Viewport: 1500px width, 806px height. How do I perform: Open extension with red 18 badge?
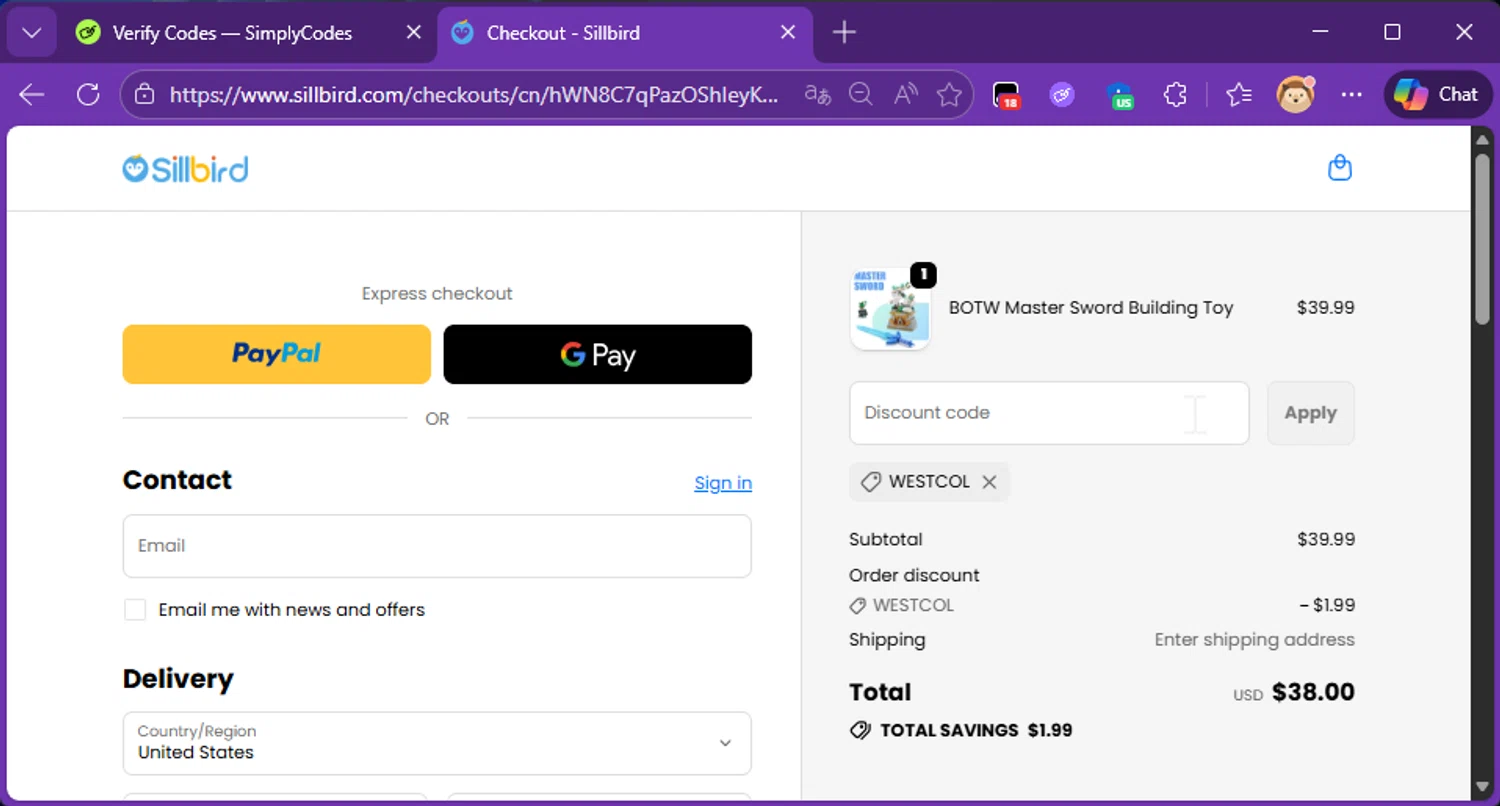click(x=1006, y=95)
